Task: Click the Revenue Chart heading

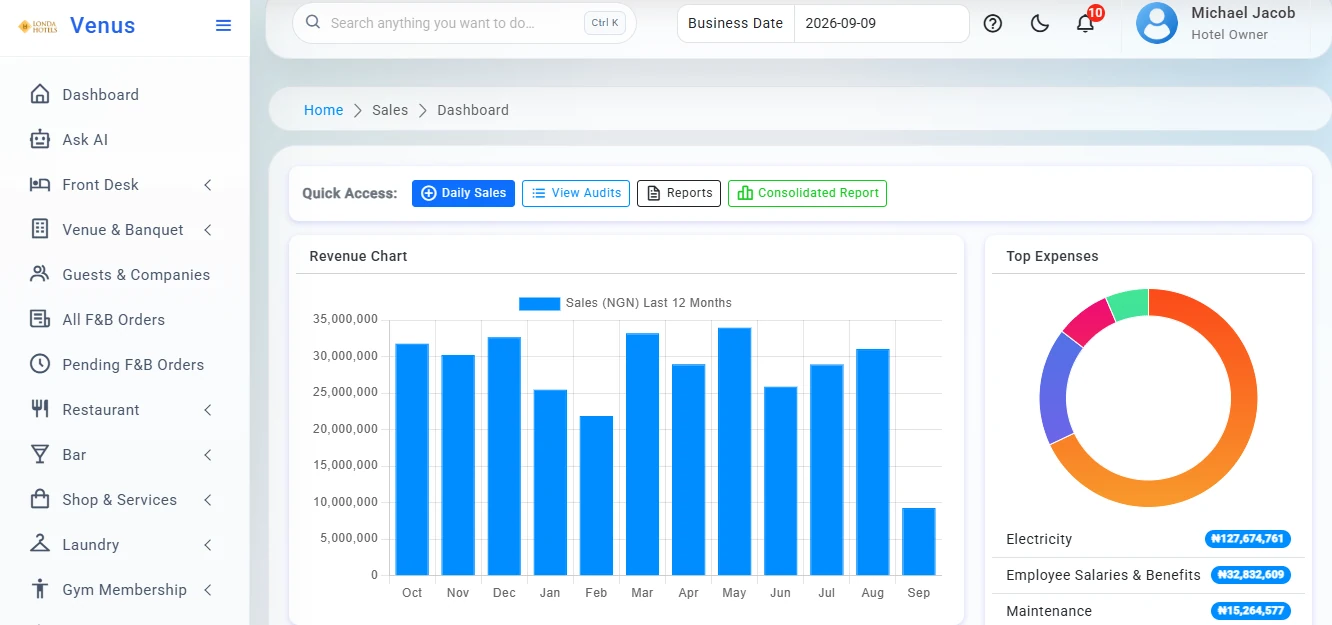Action: click(358, 256)
